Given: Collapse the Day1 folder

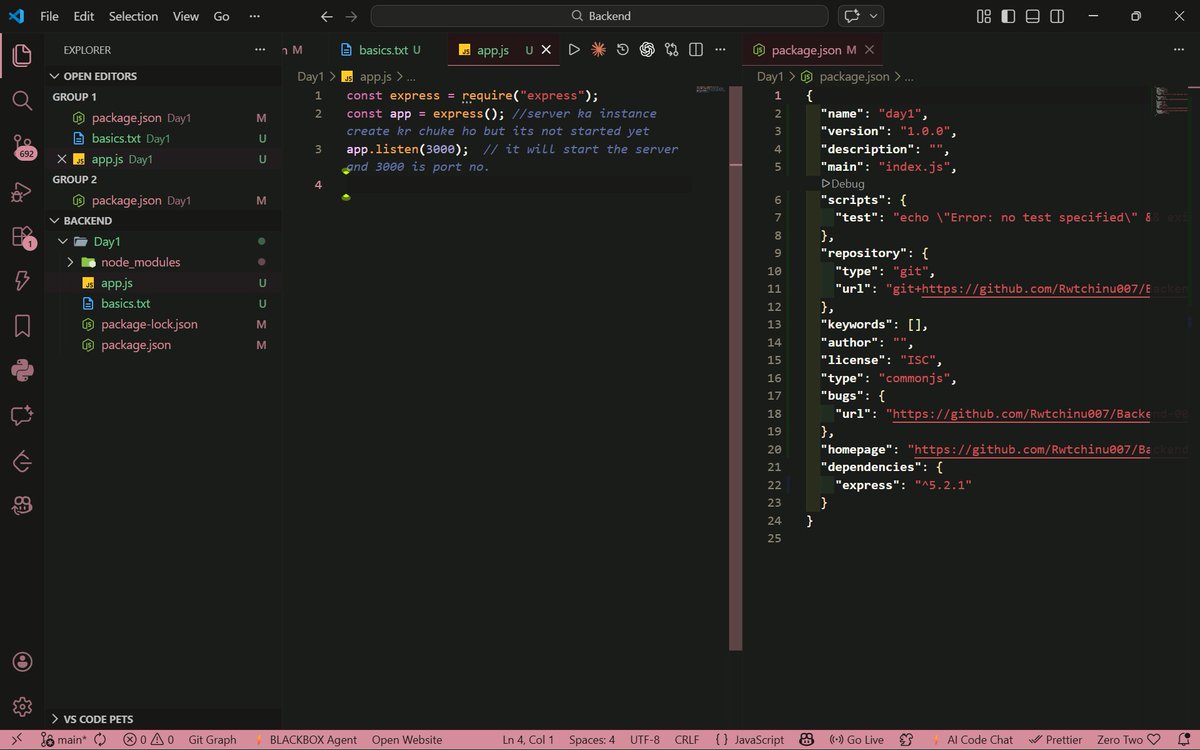Looking at the screenshot, I should [64, 241].
